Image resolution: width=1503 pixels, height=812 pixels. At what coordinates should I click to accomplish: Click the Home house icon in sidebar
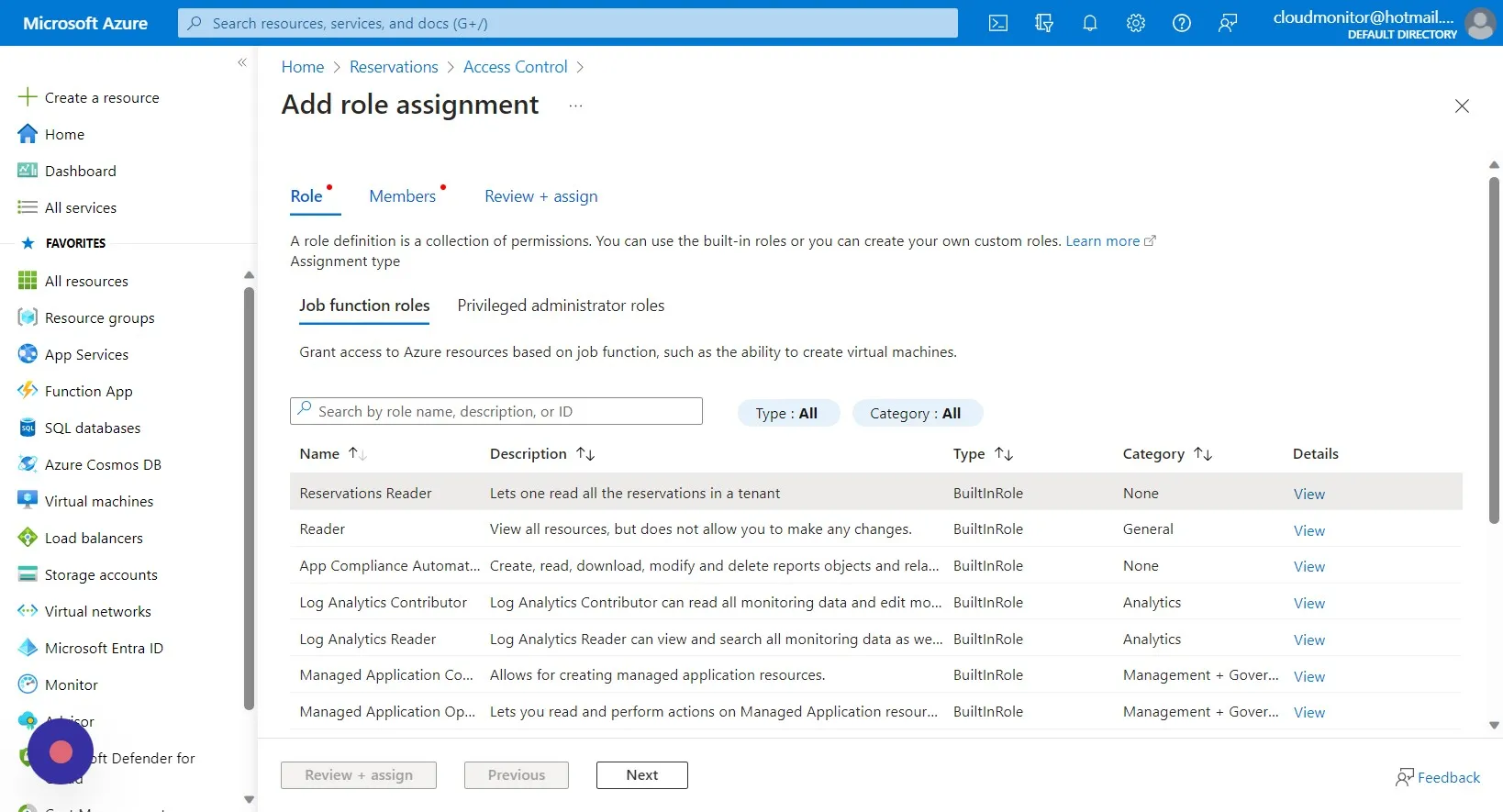coord(28,134)
